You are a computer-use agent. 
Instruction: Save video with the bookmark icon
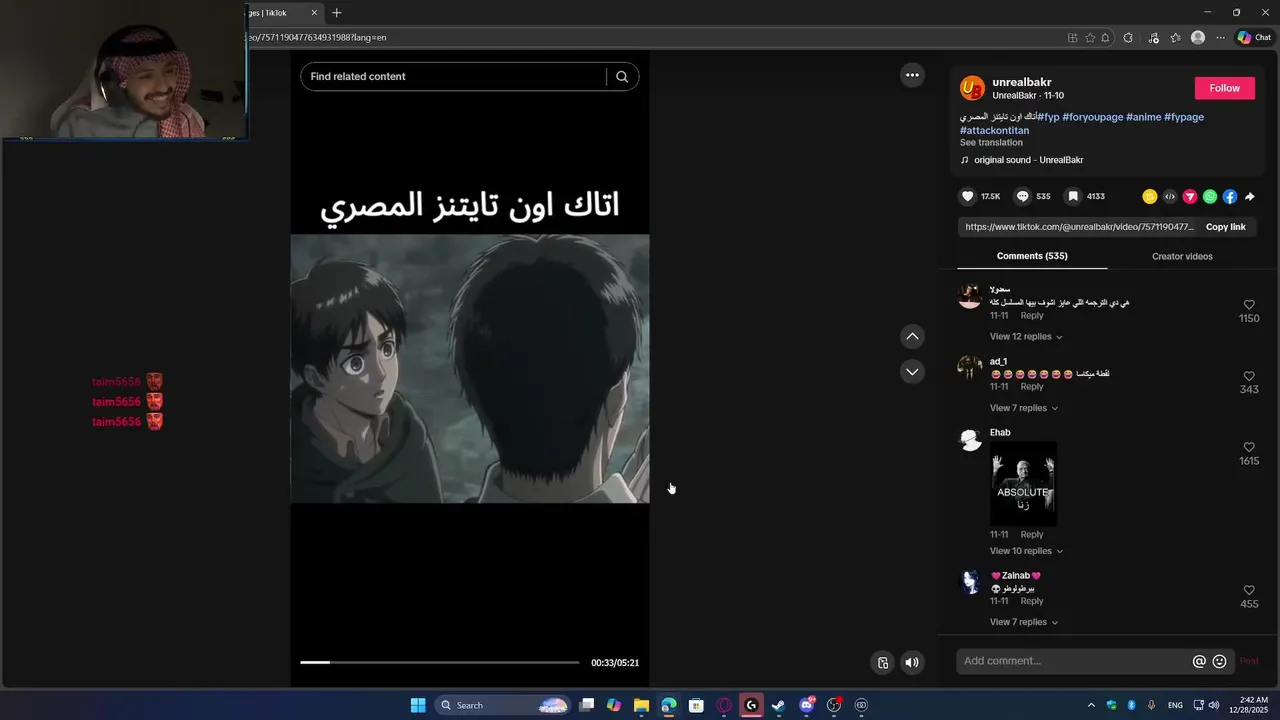tap(1072, 197)
